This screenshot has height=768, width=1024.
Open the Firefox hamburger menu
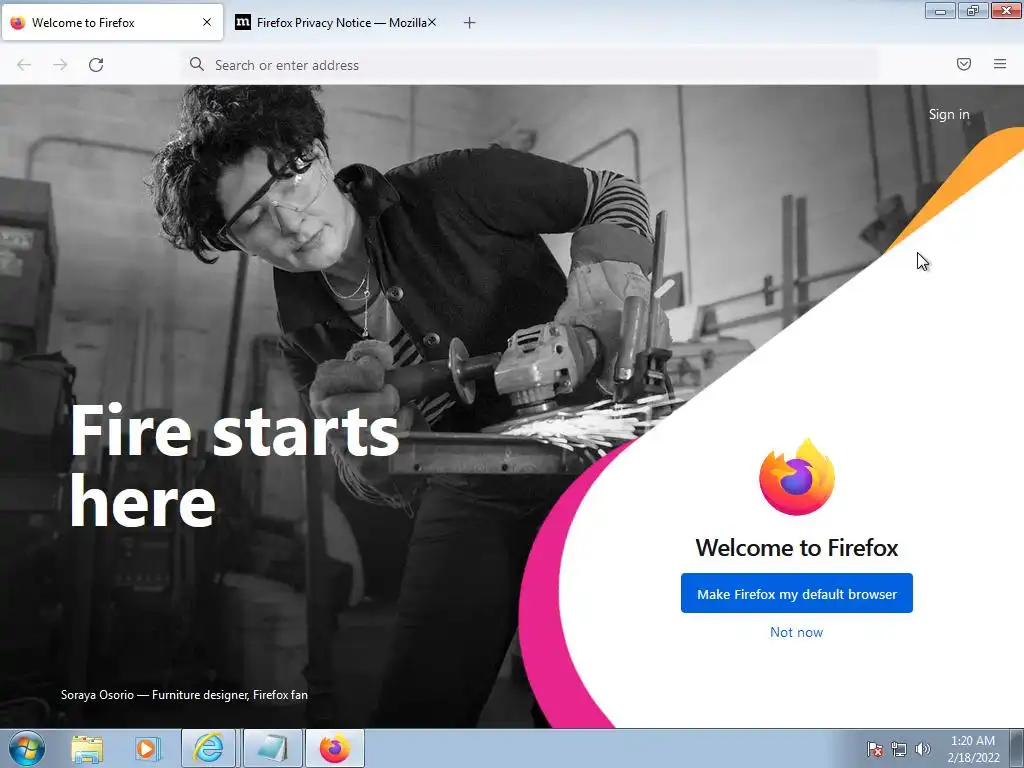[1000, 64]
